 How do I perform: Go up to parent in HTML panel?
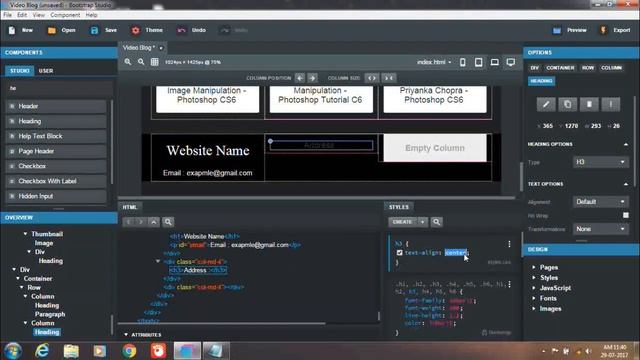153,222
